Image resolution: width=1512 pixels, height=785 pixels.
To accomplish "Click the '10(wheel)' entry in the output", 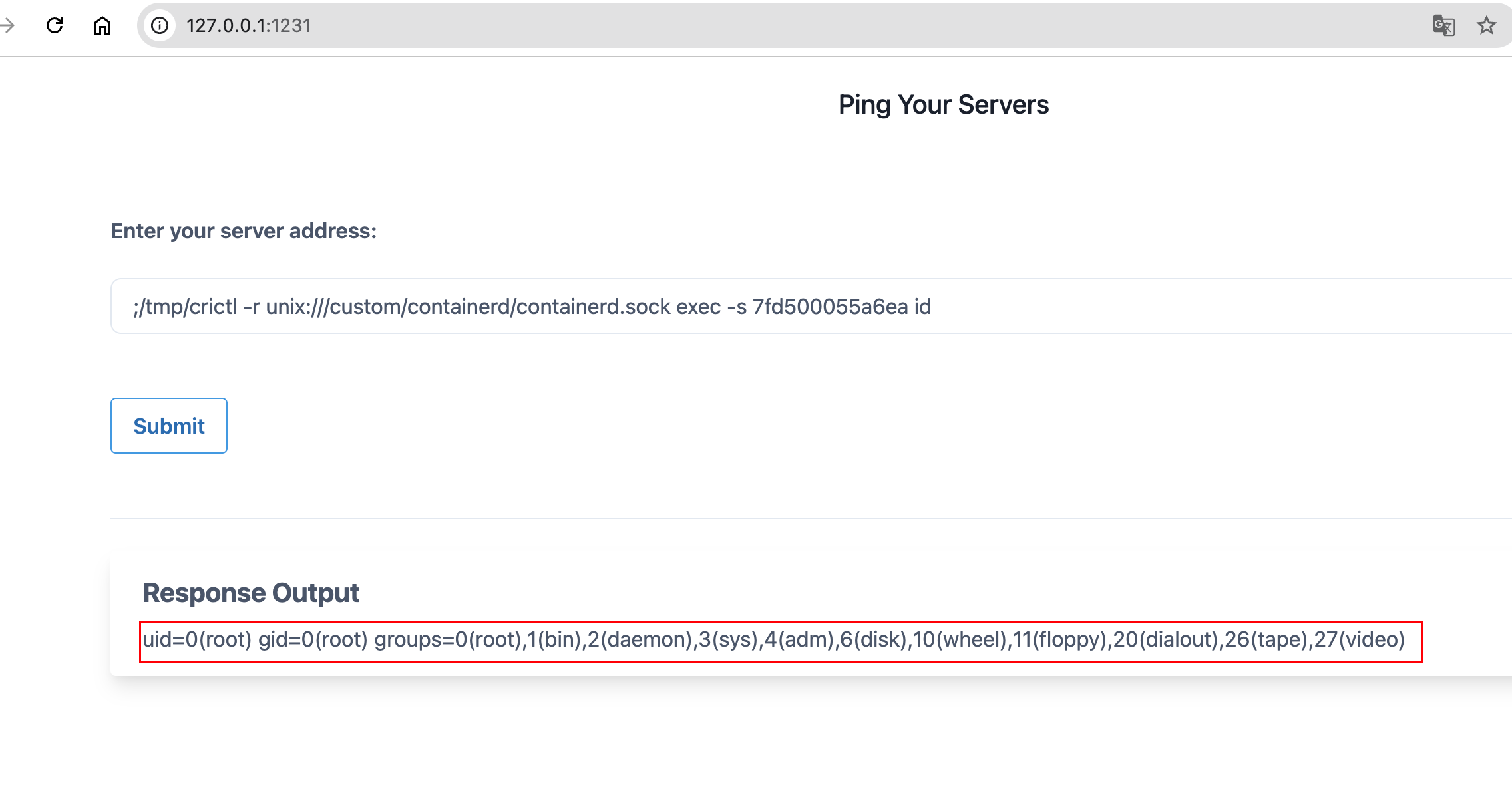I will click(958, 639).
